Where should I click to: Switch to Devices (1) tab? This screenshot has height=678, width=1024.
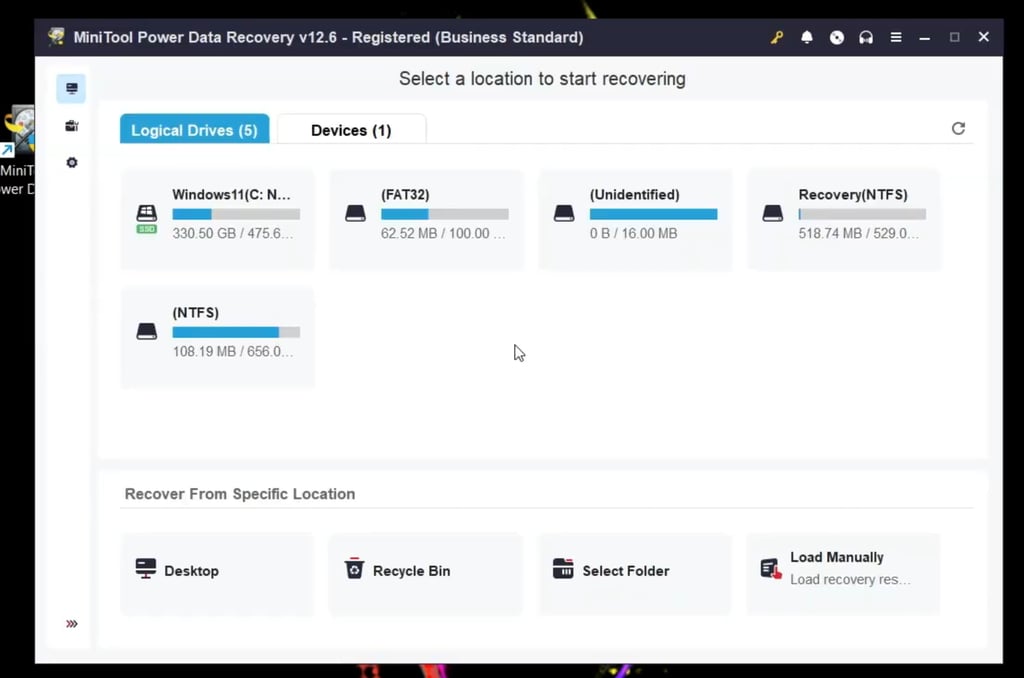(351, 129)
